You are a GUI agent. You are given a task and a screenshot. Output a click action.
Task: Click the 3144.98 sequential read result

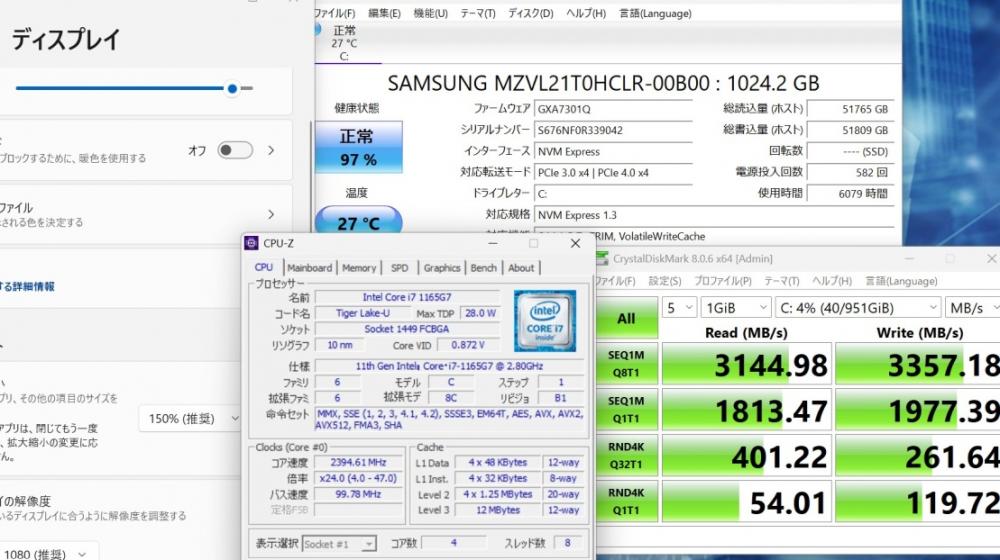click(746, 364)
